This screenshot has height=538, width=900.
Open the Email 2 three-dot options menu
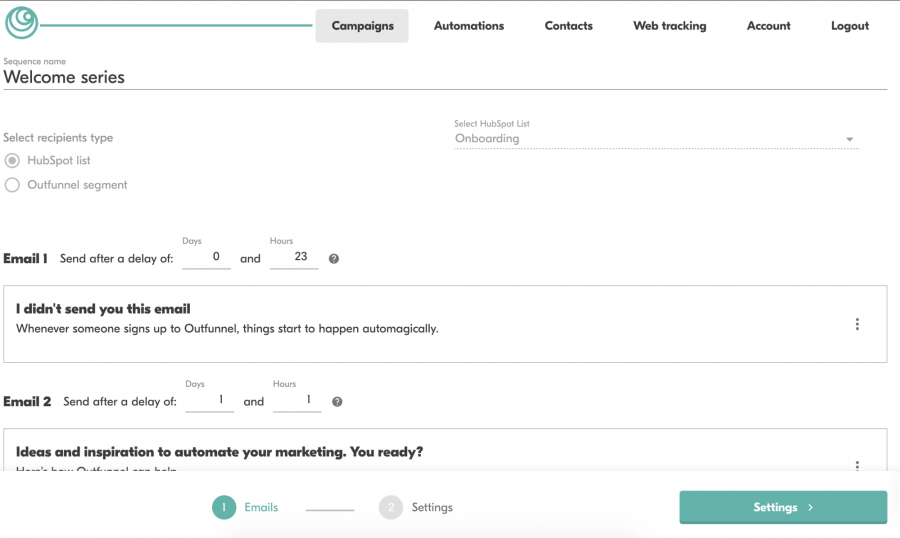coord(857,465)
